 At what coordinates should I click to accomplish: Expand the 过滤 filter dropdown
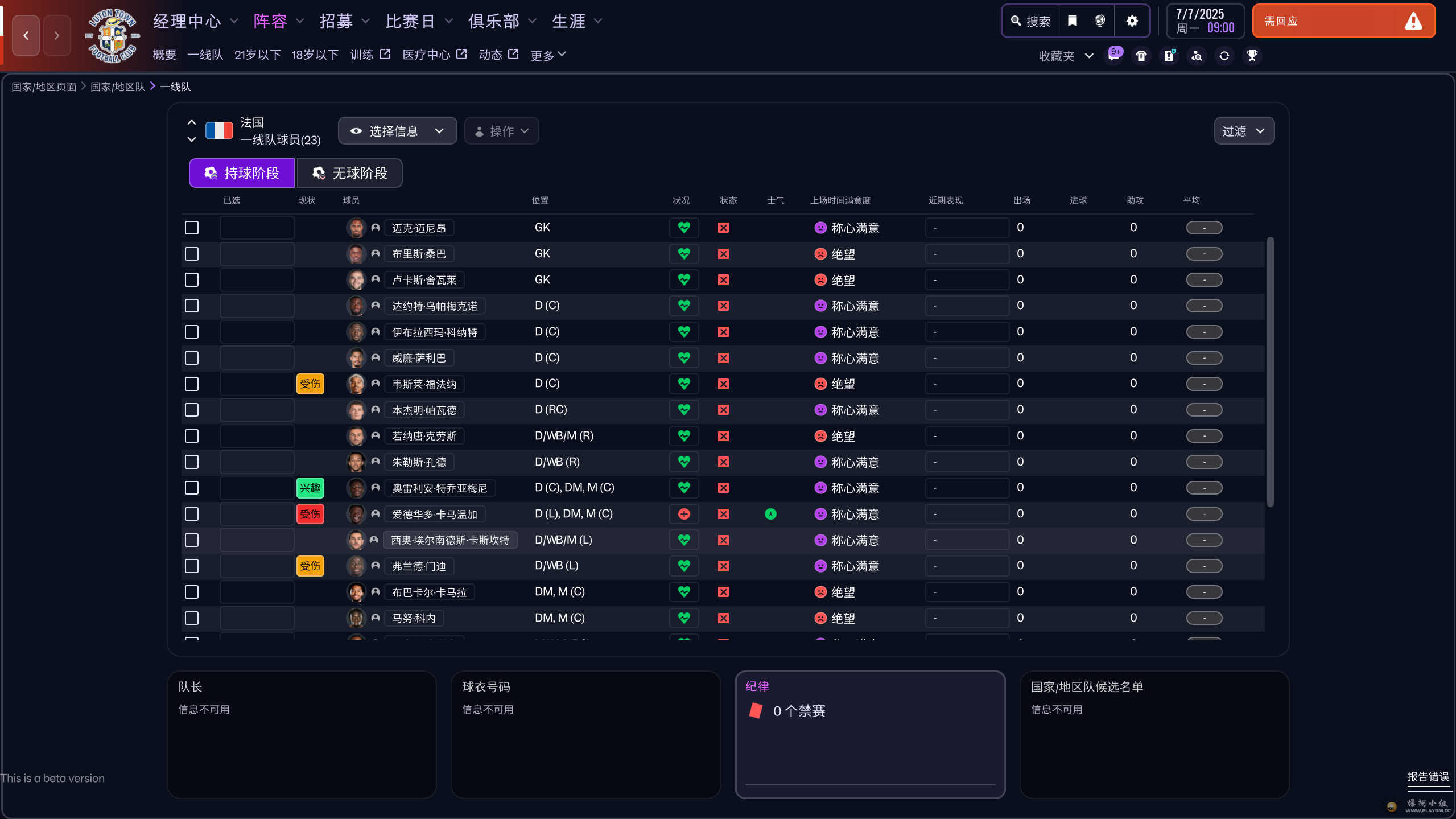click(x=1244, y=131)
